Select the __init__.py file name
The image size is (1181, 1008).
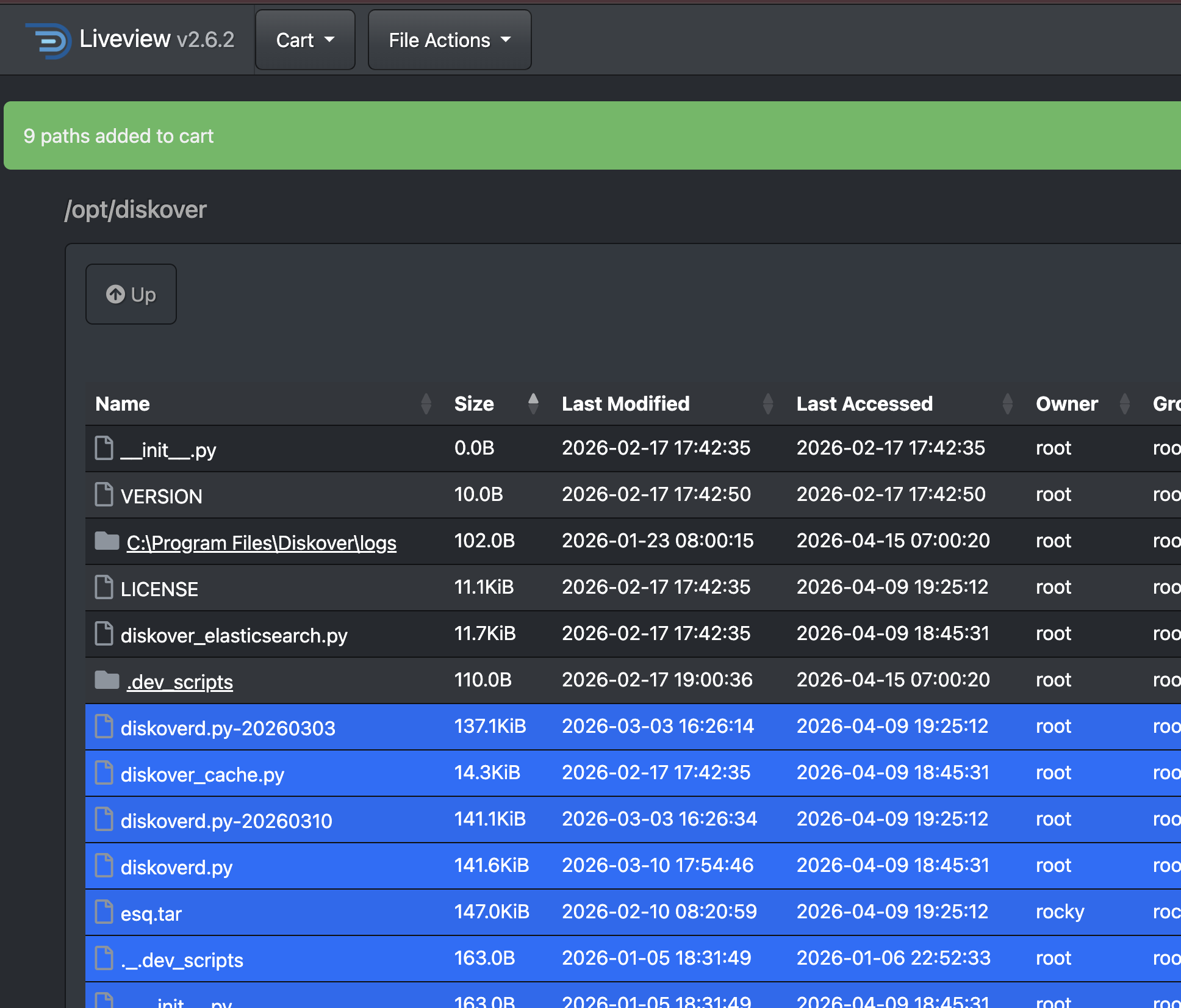[168, 450]
